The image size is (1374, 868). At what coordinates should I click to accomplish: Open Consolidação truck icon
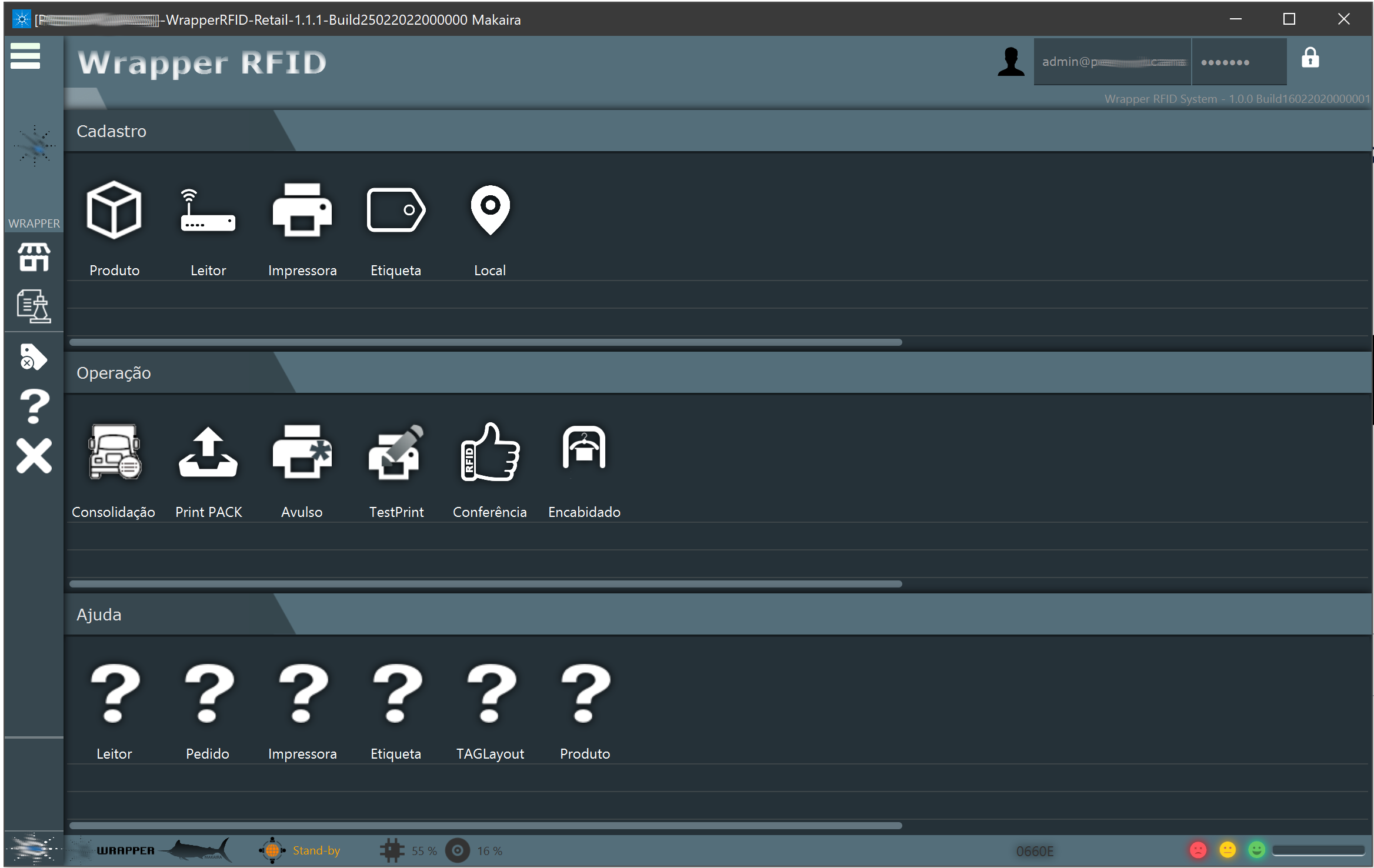pos(114,452)
